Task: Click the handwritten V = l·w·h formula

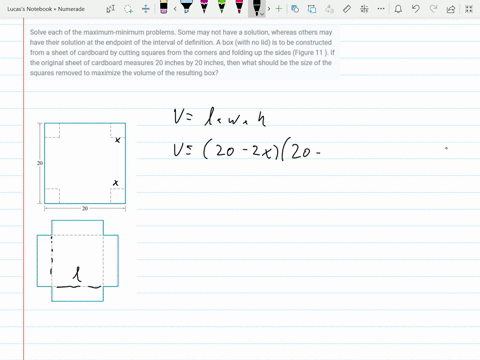Action: 220,117
